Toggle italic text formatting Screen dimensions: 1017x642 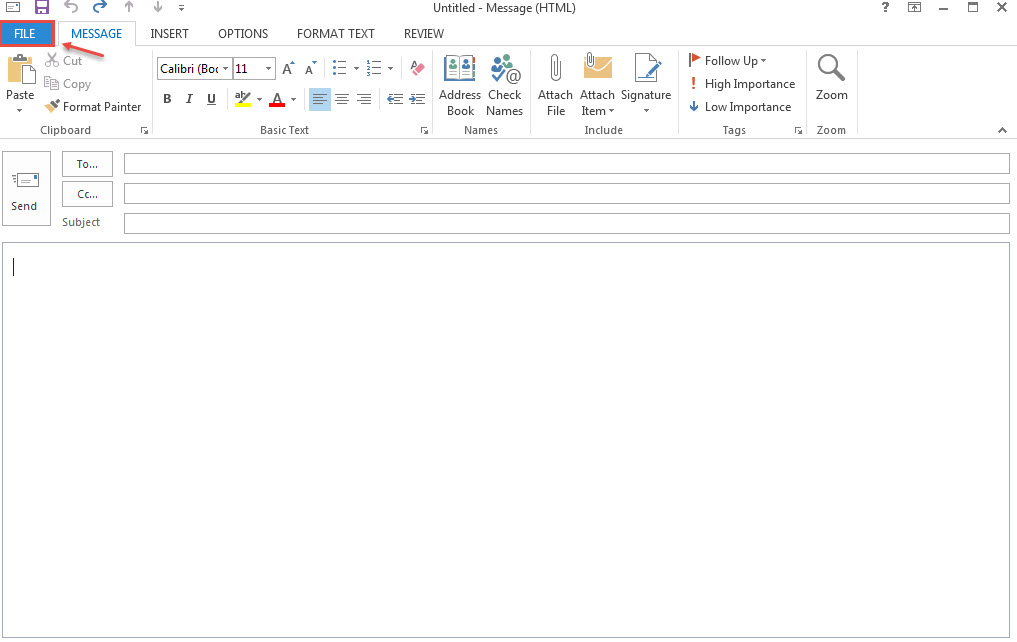[189, 99]
